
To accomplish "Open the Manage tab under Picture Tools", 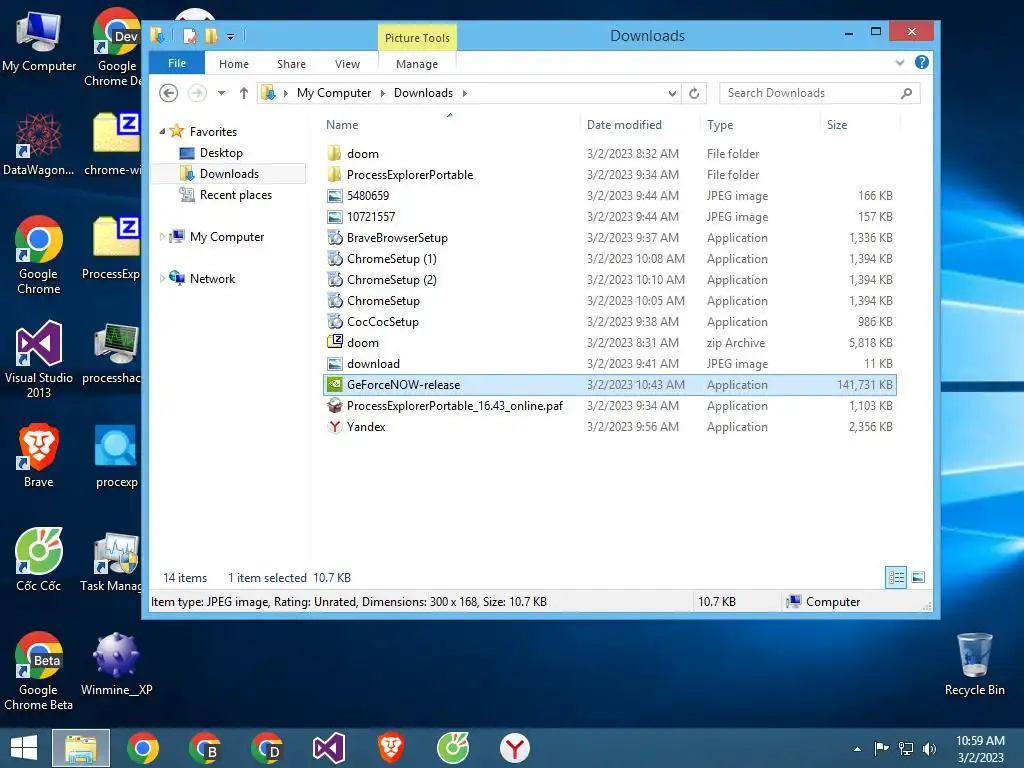I will (417, 64).
